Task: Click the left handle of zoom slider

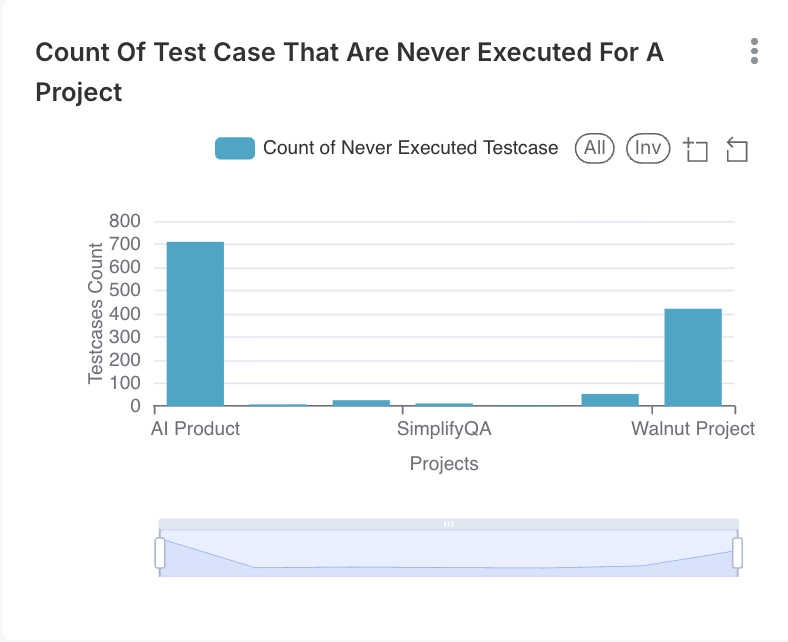Action: click(x=160, y=552)
